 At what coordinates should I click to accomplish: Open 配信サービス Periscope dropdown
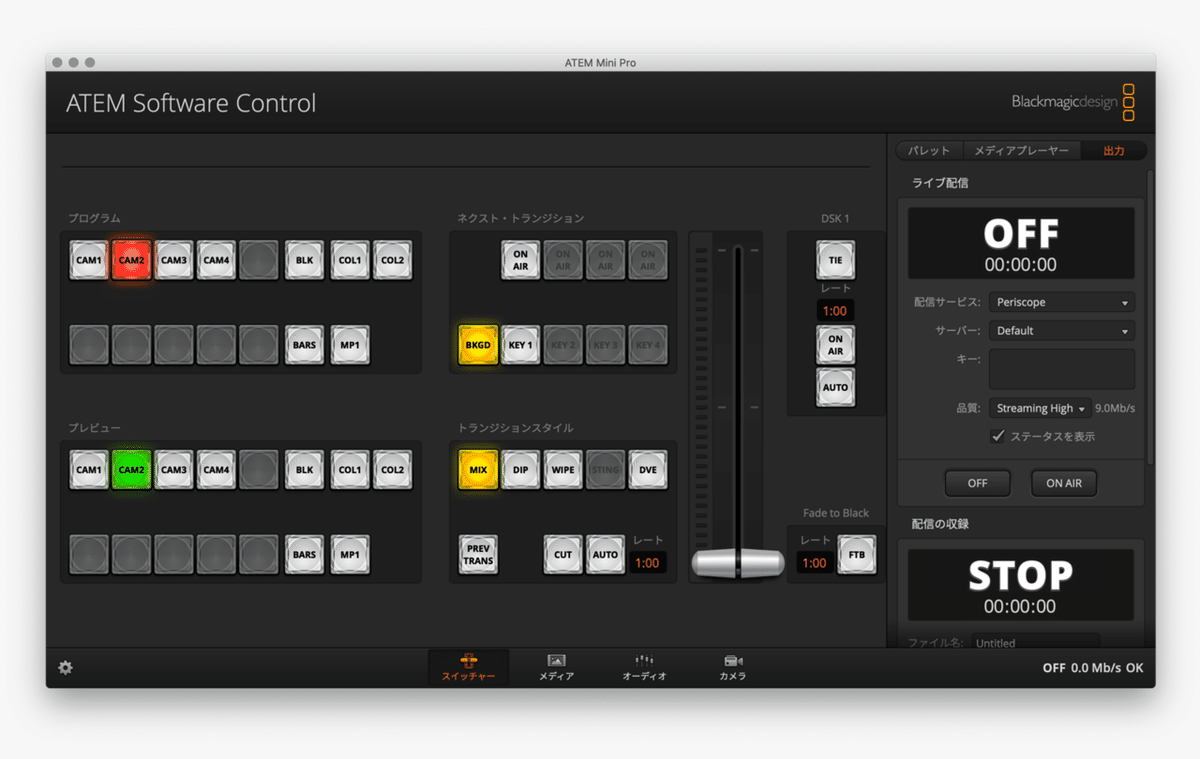[x=1062, y=302]
